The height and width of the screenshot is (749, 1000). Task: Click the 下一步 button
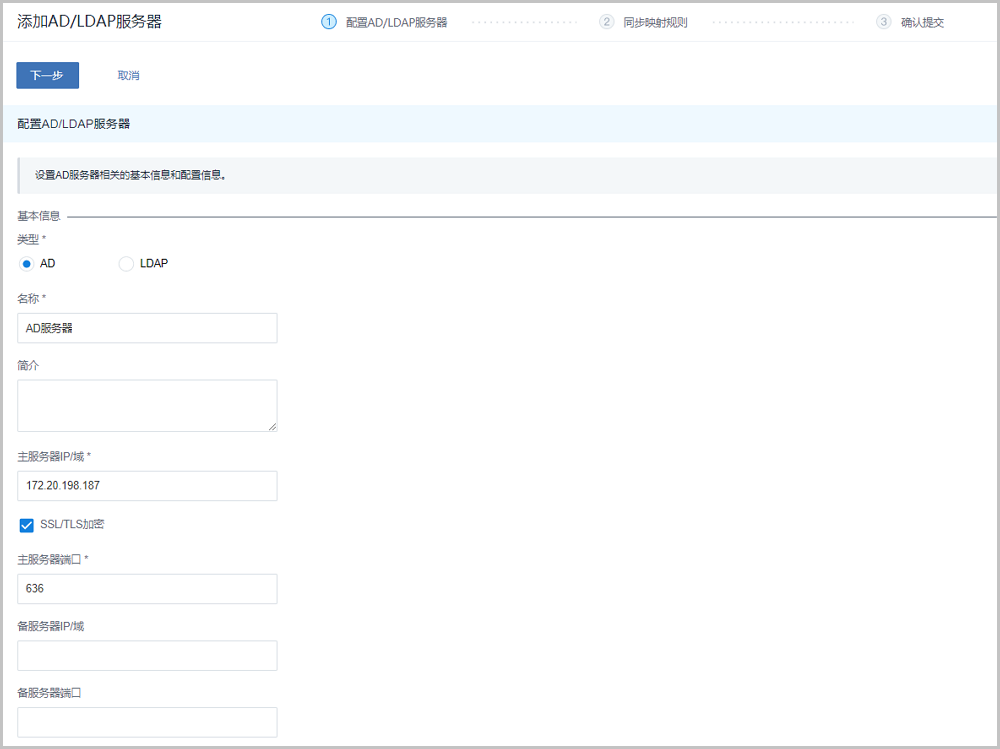click(47, 75)
